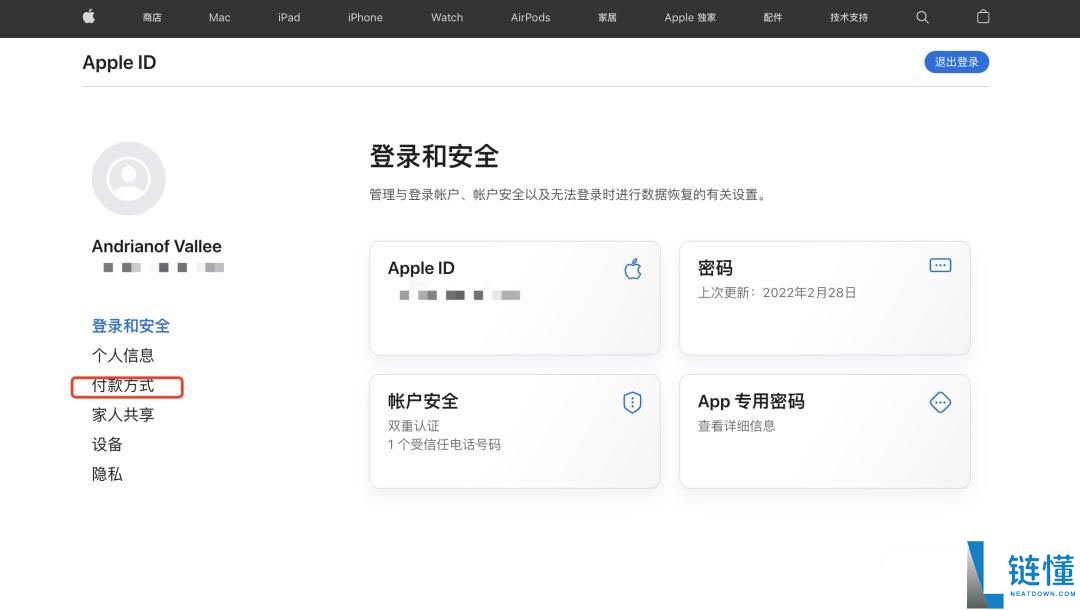Click the profile avatar picture
The width and height of the screenshot is (1080, 610).
tap(128, 177)
